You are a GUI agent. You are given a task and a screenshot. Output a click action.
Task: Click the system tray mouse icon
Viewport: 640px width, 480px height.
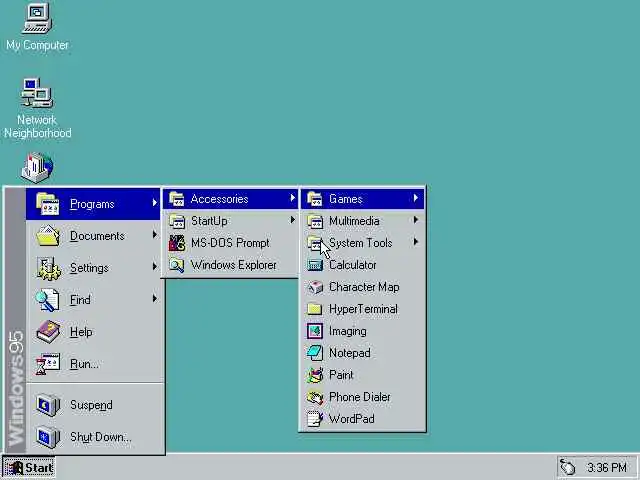[567, 467]
